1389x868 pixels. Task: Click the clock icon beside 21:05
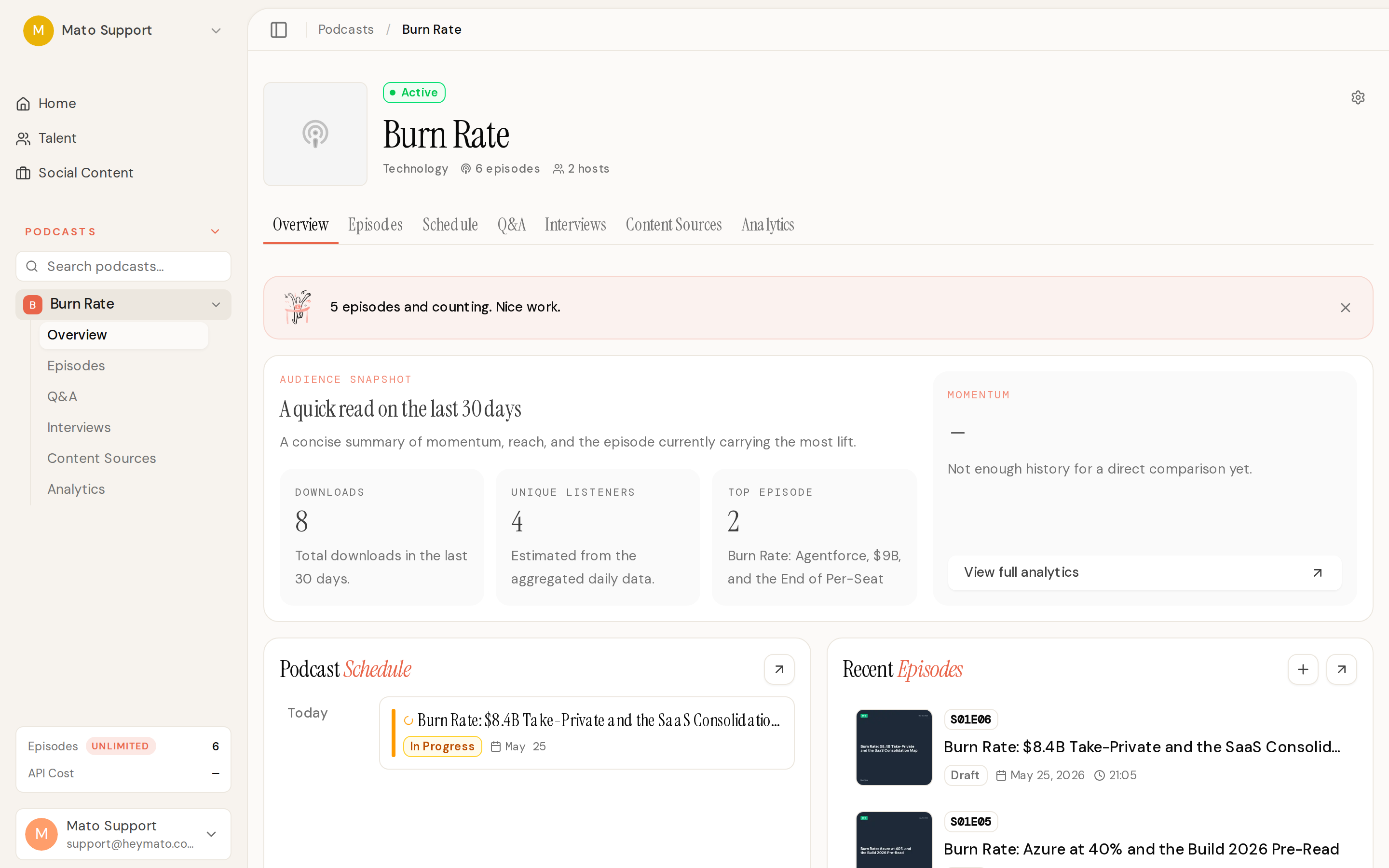[1099, 775]
